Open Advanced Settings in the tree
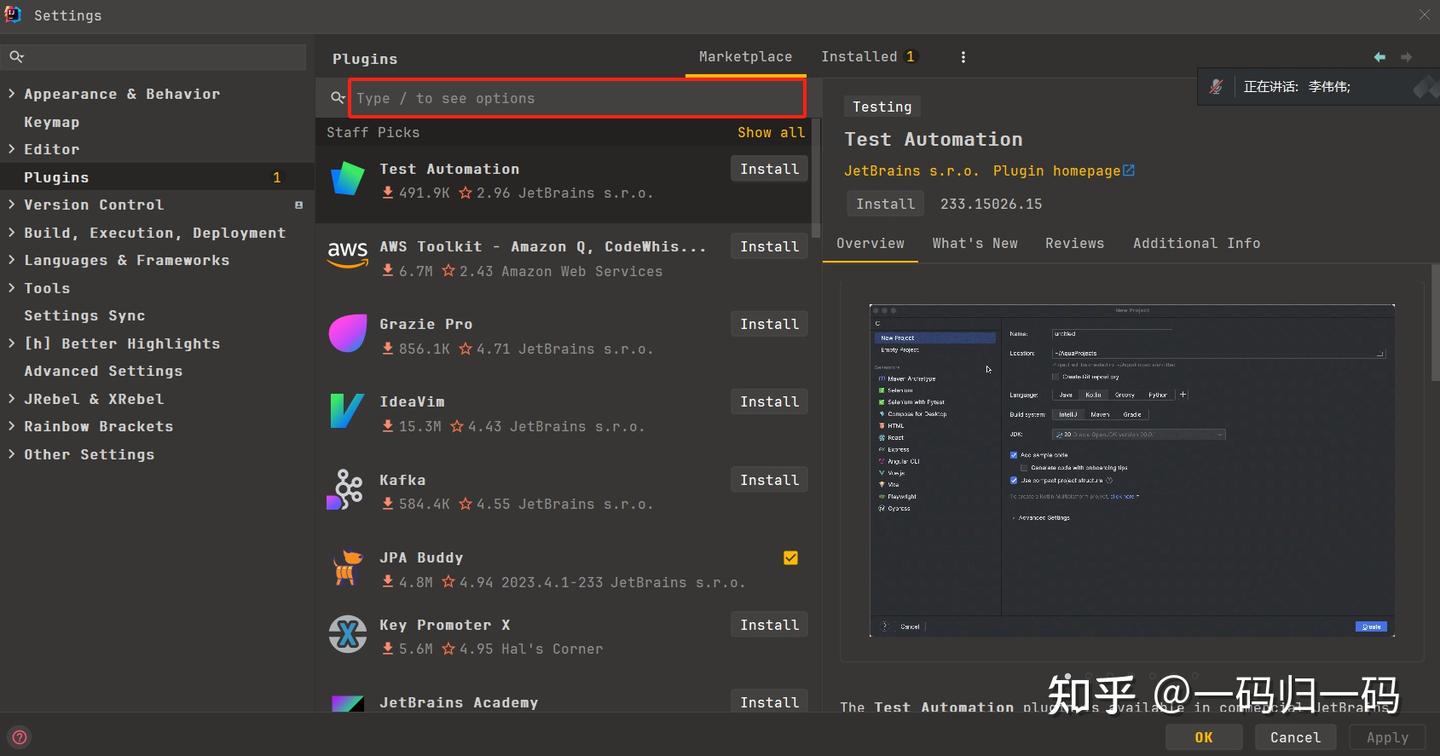 [103, 371]
